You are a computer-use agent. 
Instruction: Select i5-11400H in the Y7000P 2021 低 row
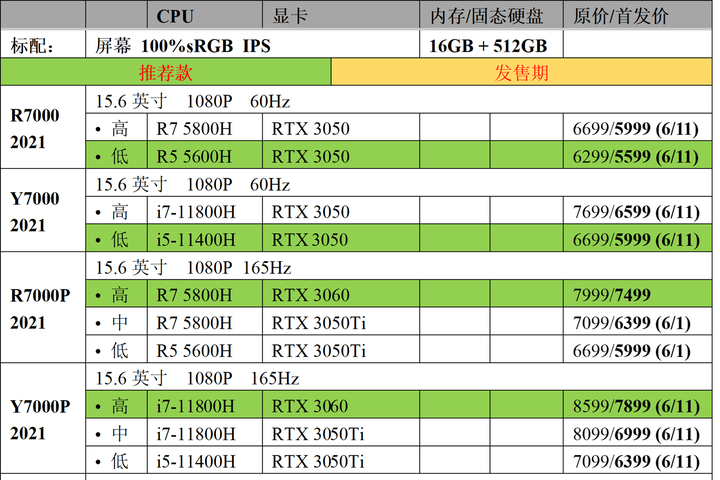(x=196, y=462)
